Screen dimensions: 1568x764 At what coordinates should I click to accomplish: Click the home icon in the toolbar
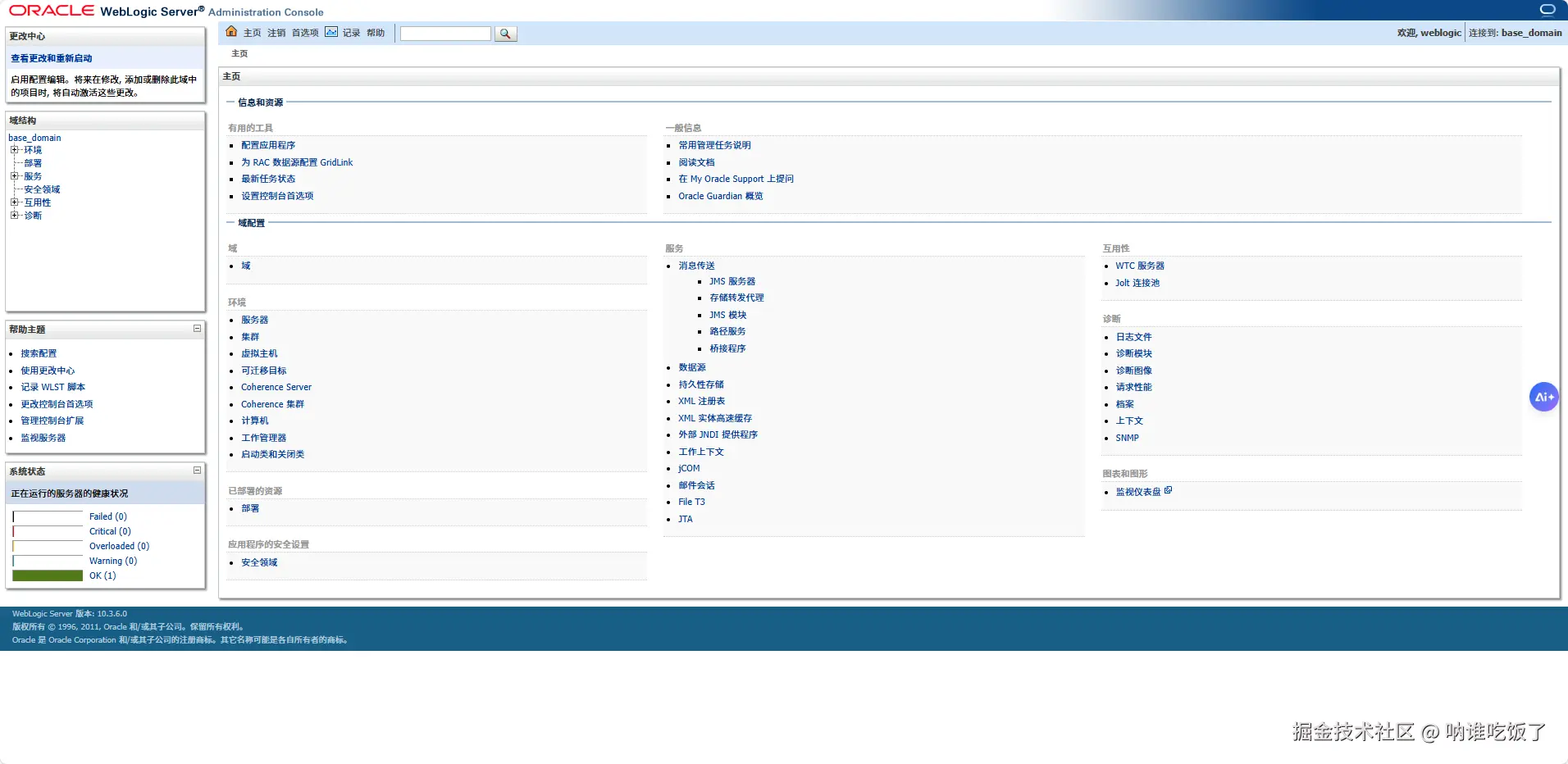point(231,32)
